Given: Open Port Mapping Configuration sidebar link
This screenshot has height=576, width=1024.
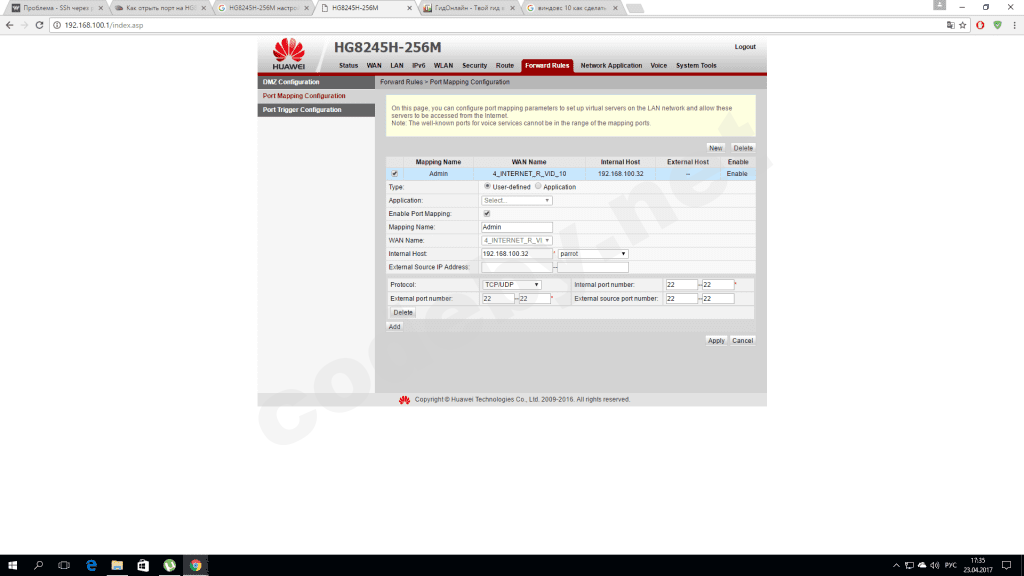Looking at the screenshot, I should coord(316,96).
